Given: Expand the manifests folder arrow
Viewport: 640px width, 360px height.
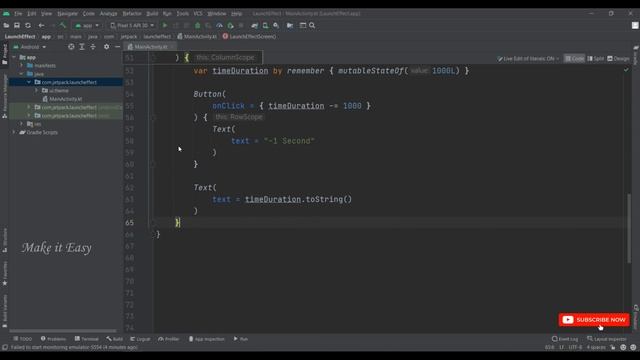Looking at the screenshot, I should pos(22,65).
